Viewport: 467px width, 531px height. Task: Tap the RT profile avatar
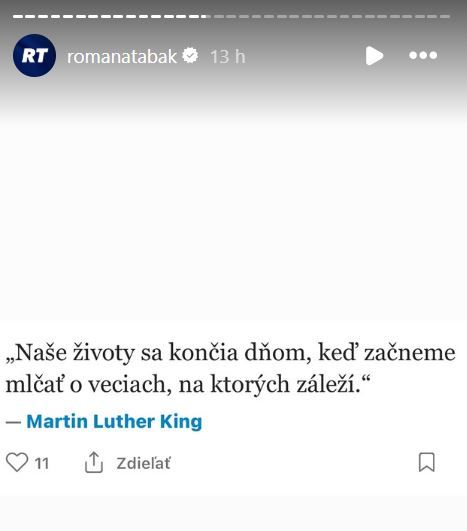pyautogui.click(x=34, y=55)
